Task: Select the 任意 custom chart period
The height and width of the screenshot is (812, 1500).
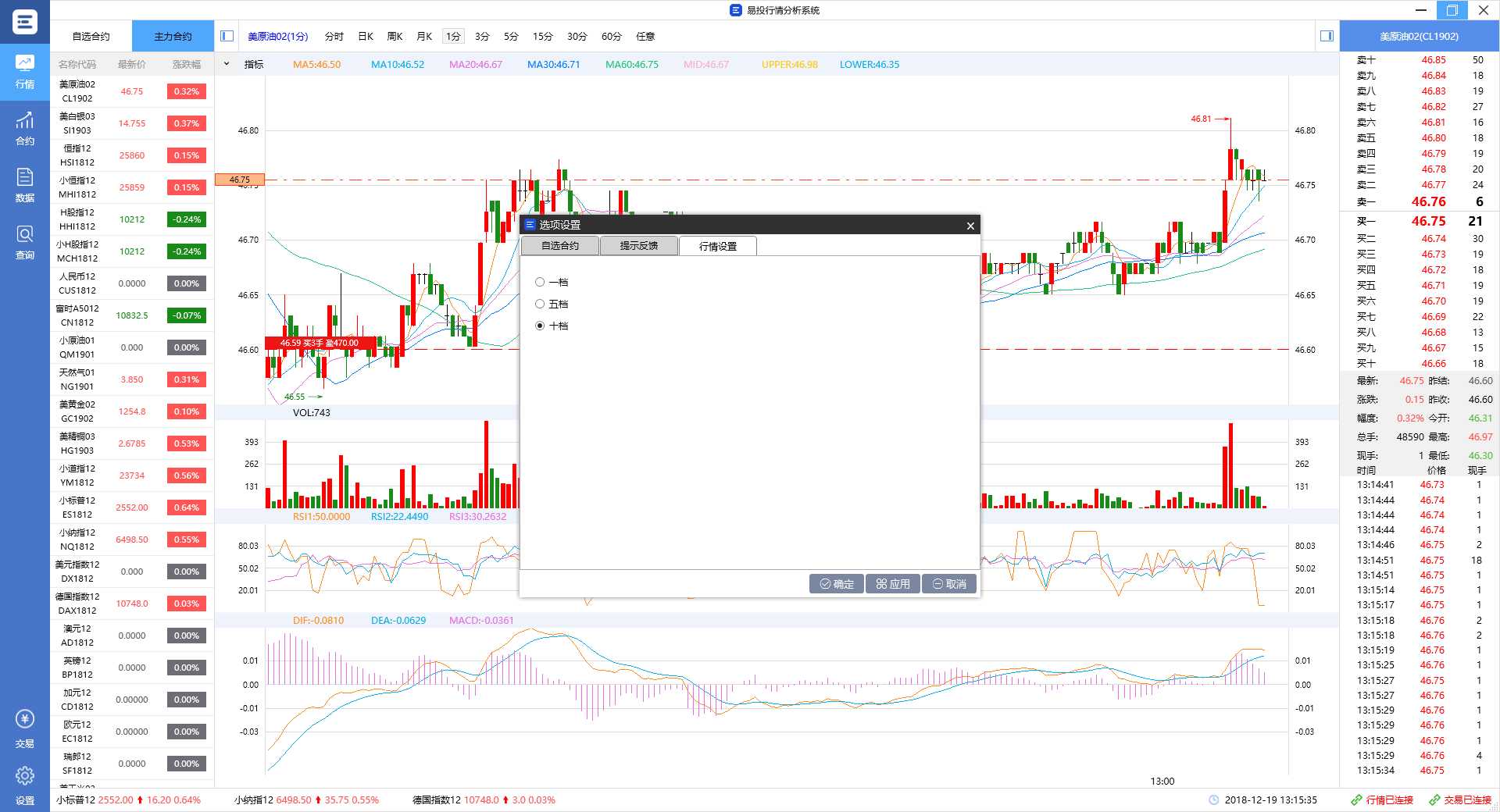Action: pyautogui.click(x=645, y=37)
